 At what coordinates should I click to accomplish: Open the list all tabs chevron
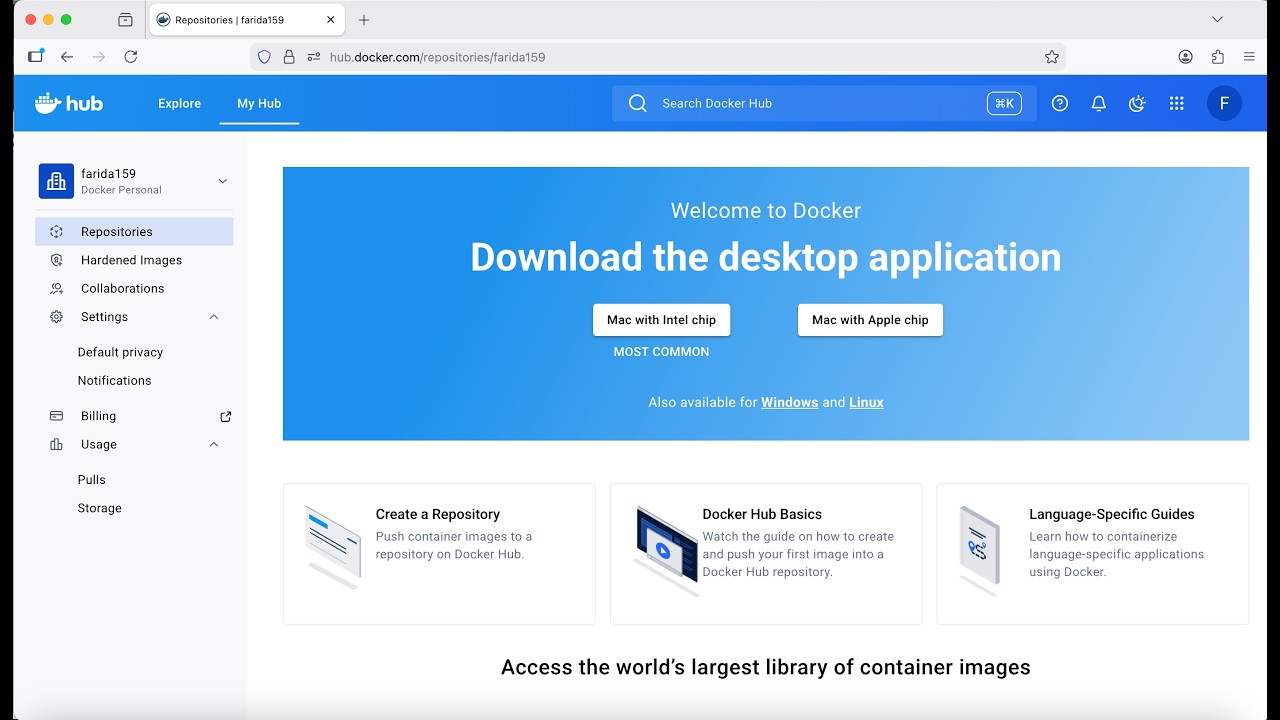pos(1217,20)
